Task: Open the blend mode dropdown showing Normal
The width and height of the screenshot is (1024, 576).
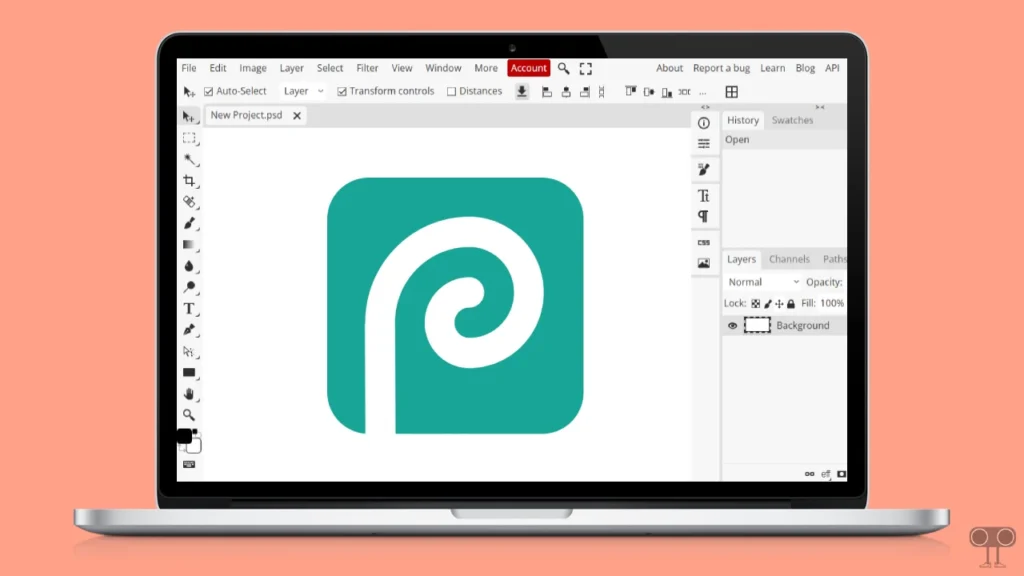Action: point(760,281)
